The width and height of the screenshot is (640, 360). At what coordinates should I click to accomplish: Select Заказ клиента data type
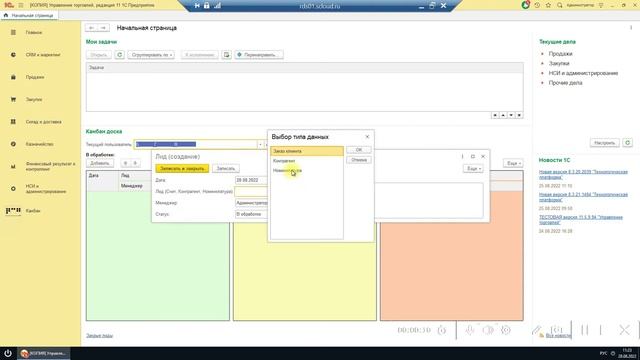pyautogui.click(x=307, y=151)
